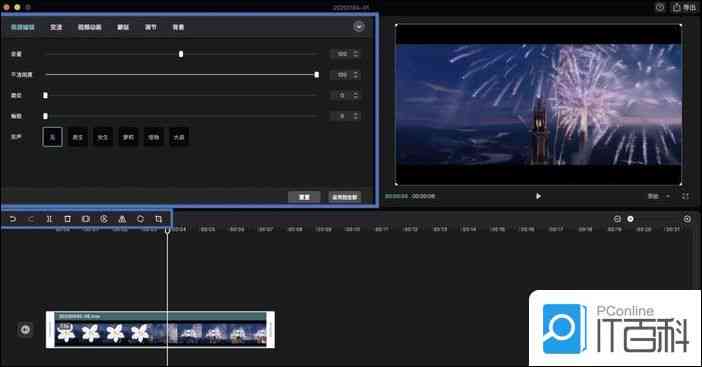Click the 瘦脸 face slimming slider handle
This screenshot has height=367, width=702.
[45, 116]
